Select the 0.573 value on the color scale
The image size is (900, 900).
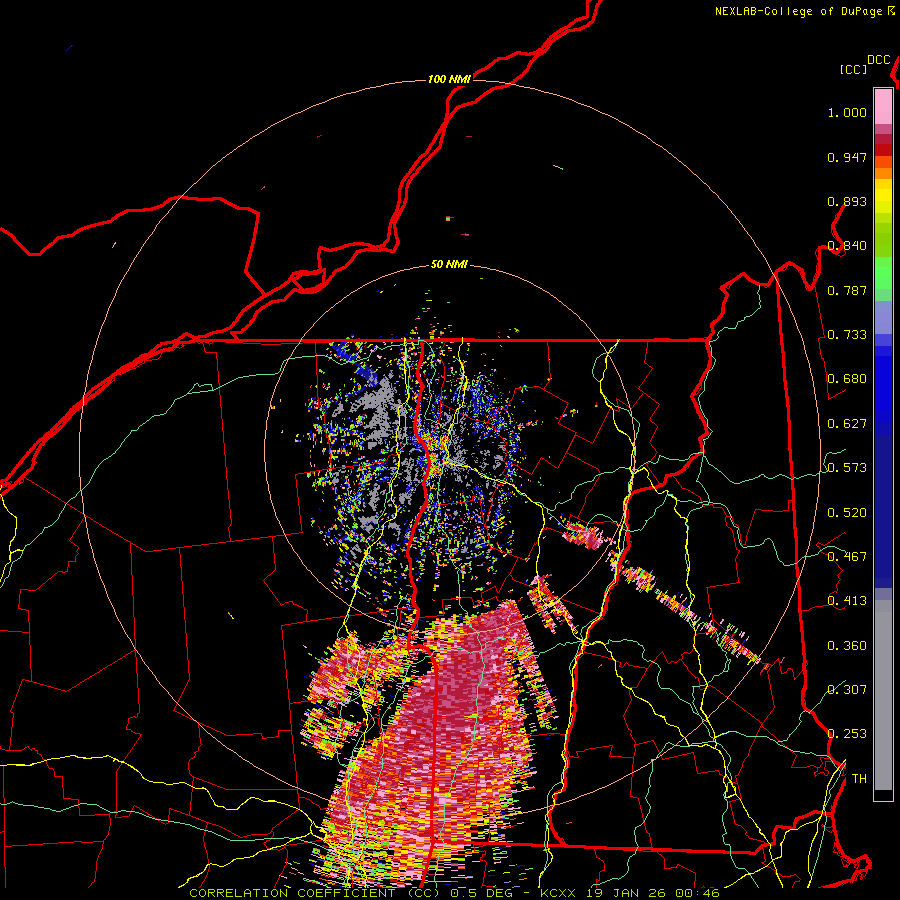[x=847, y=468]
